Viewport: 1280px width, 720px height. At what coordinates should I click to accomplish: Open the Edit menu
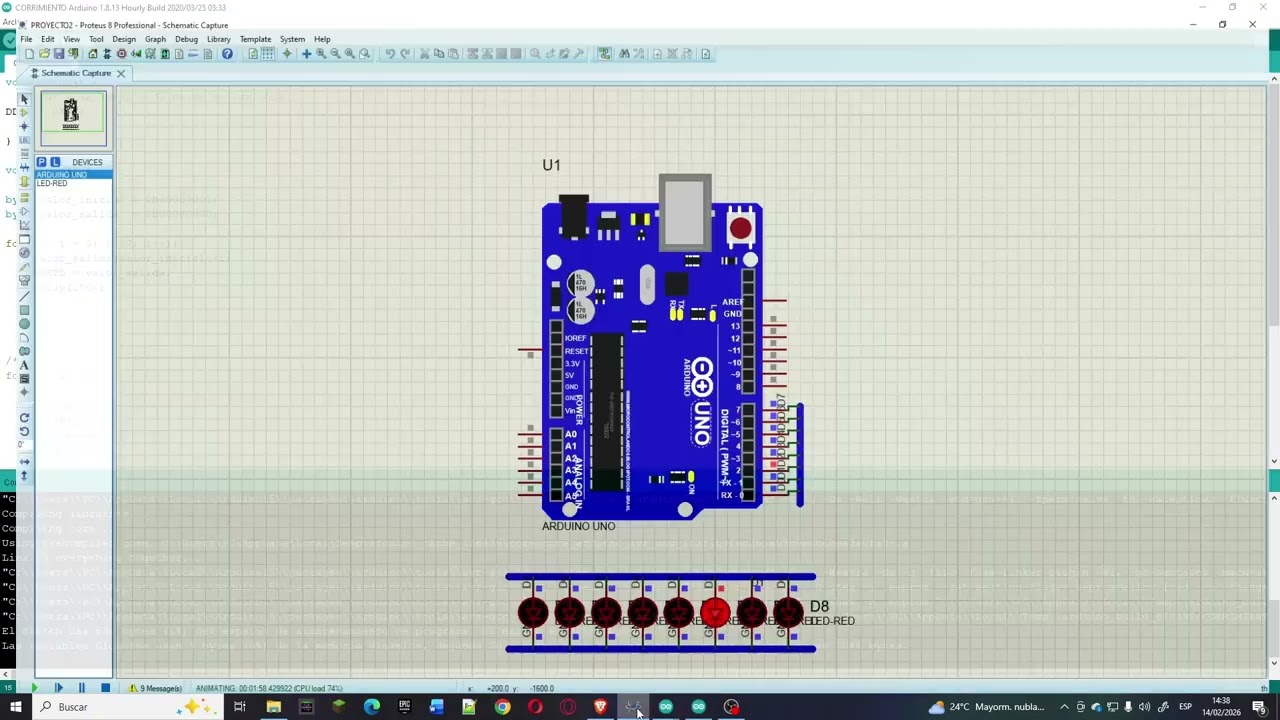(47, 39)
